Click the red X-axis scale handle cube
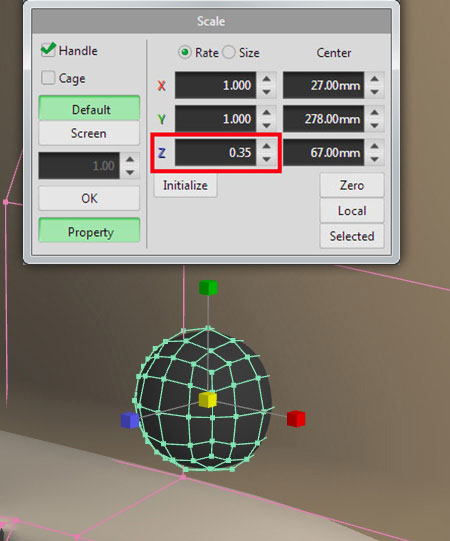This screenshot has height=541, width=450. (296, 419)
